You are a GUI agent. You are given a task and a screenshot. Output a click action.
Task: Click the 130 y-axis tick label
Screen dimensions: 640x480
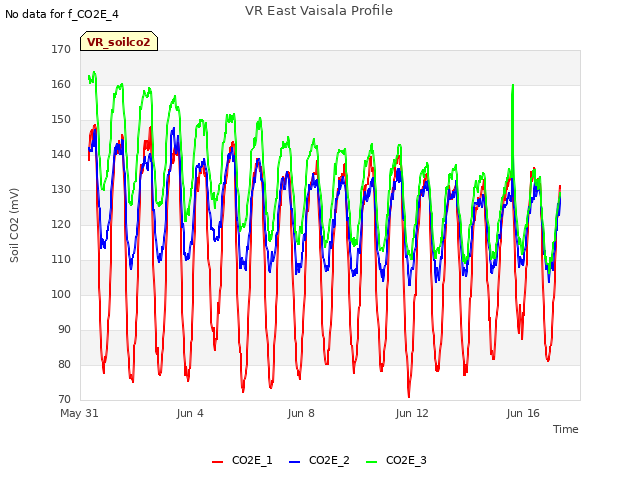coord(61,190)
